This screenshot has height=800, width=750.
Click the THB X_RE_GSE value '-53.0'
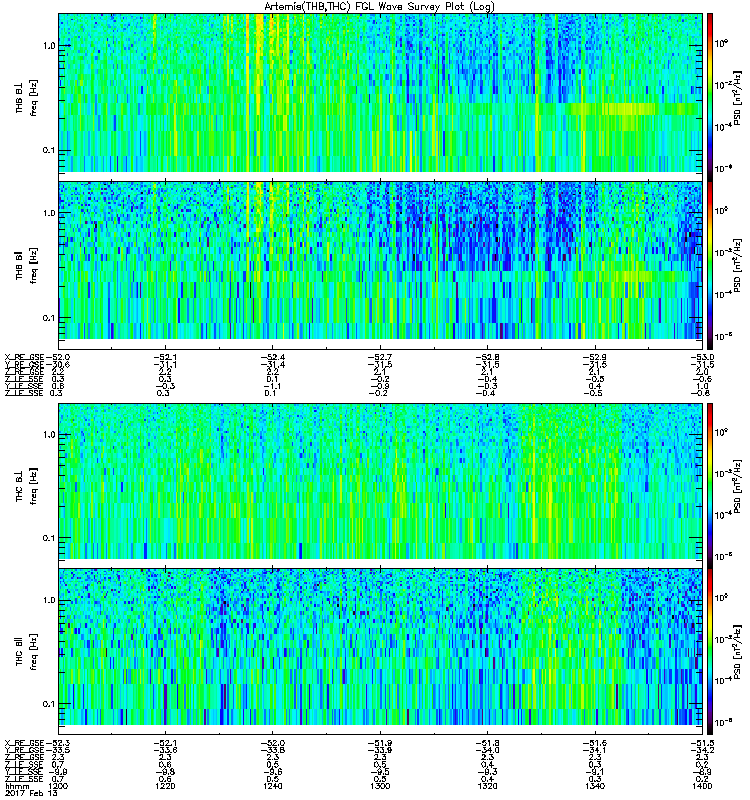tap(702, 358)
